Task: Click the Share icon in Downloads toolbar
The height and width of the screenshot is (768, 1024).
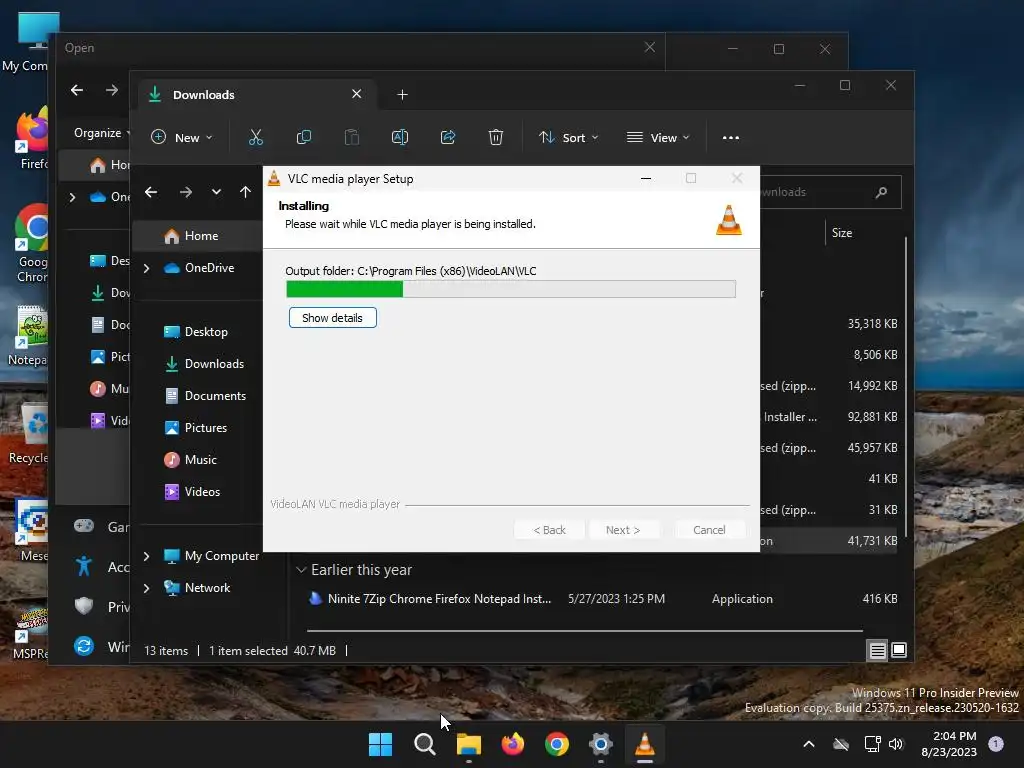Action: click(448, 137)
